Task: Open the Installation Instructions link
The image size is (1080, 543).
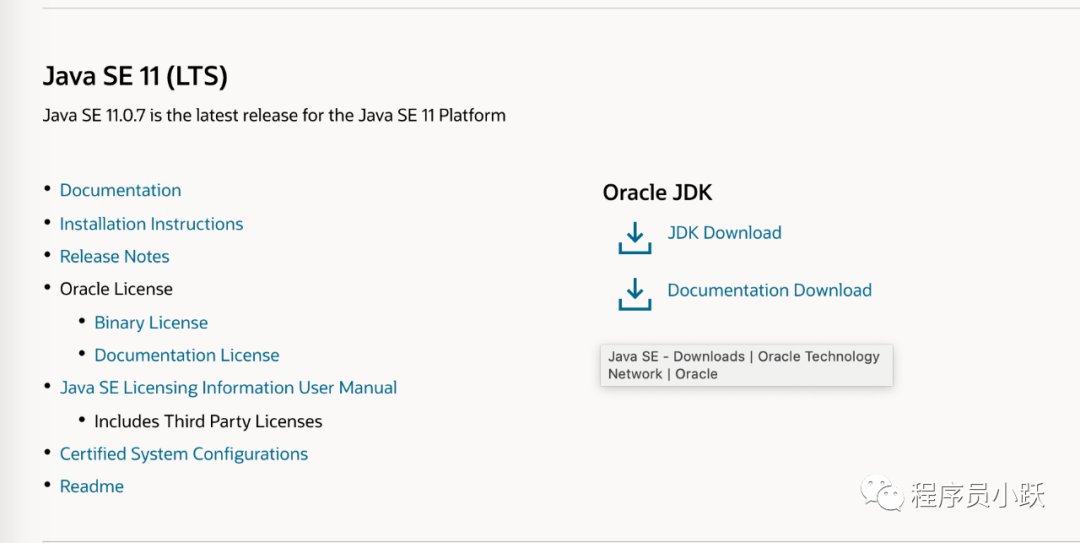Action: [x=151, y=224]
